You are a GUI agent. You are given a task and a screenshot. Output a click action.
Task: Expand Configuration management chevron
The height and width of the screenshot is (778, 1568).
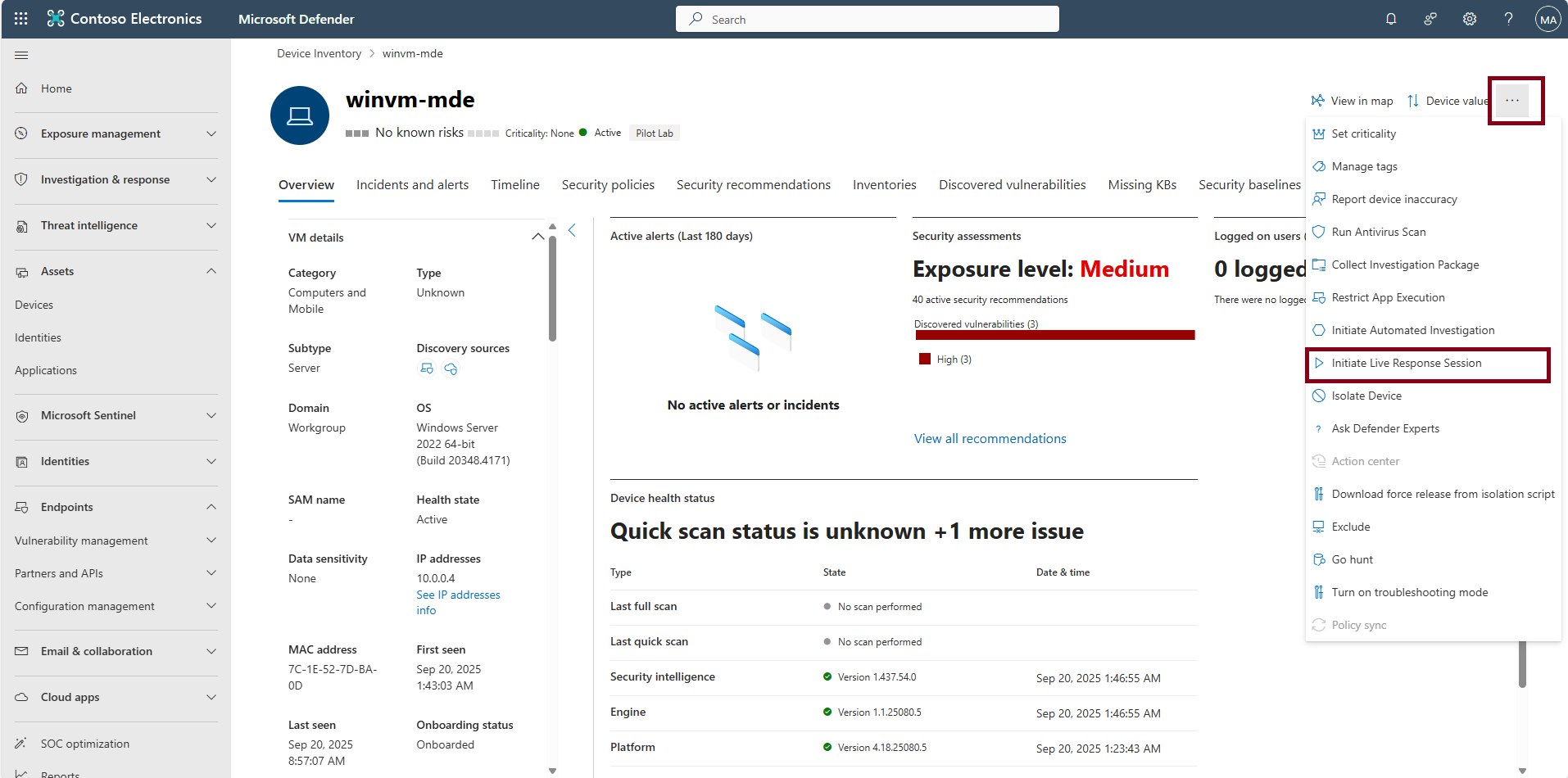point(211,606)
